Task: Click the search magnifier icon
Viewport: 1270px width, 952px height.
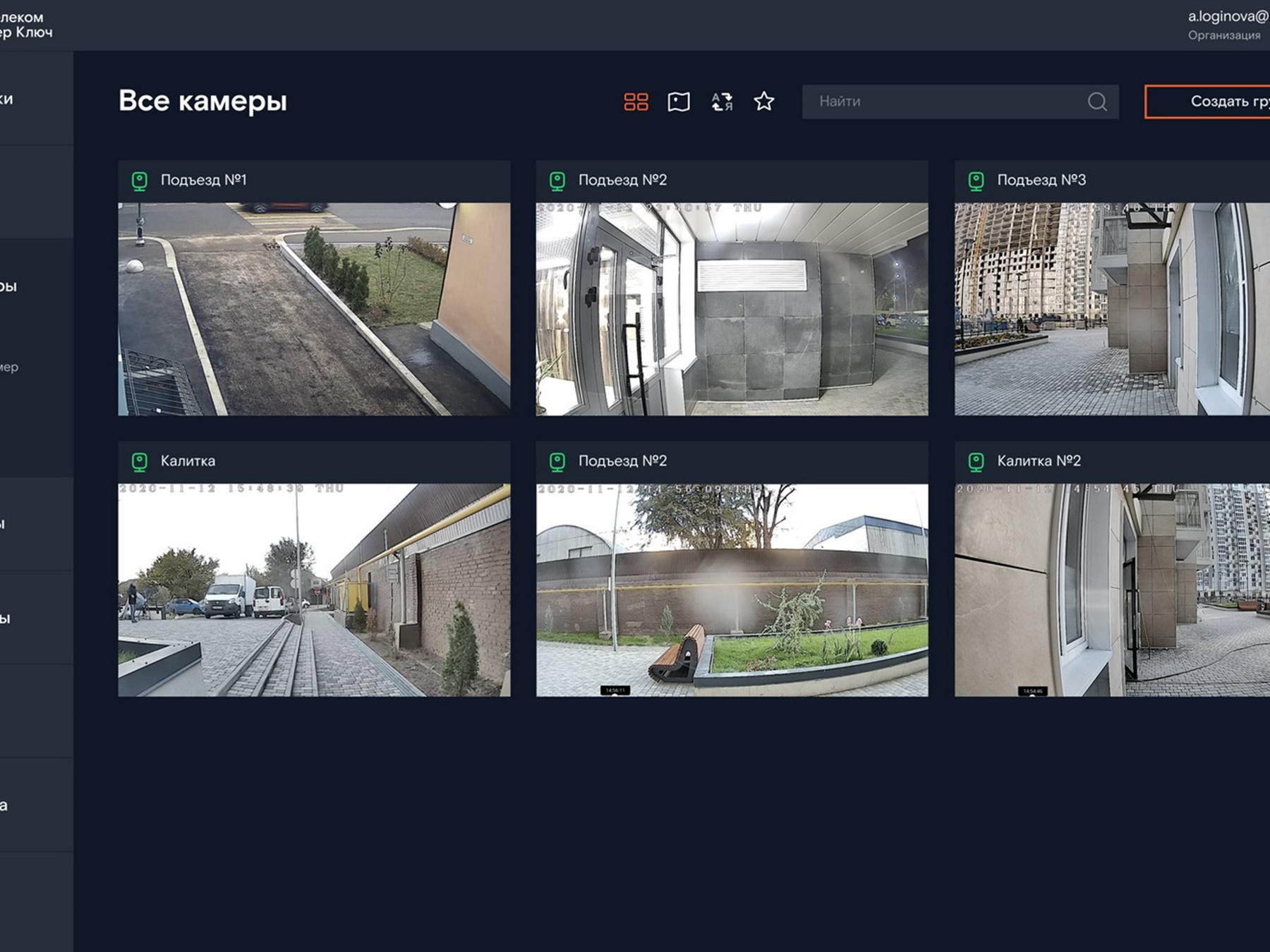Action: pos(1097,102)
